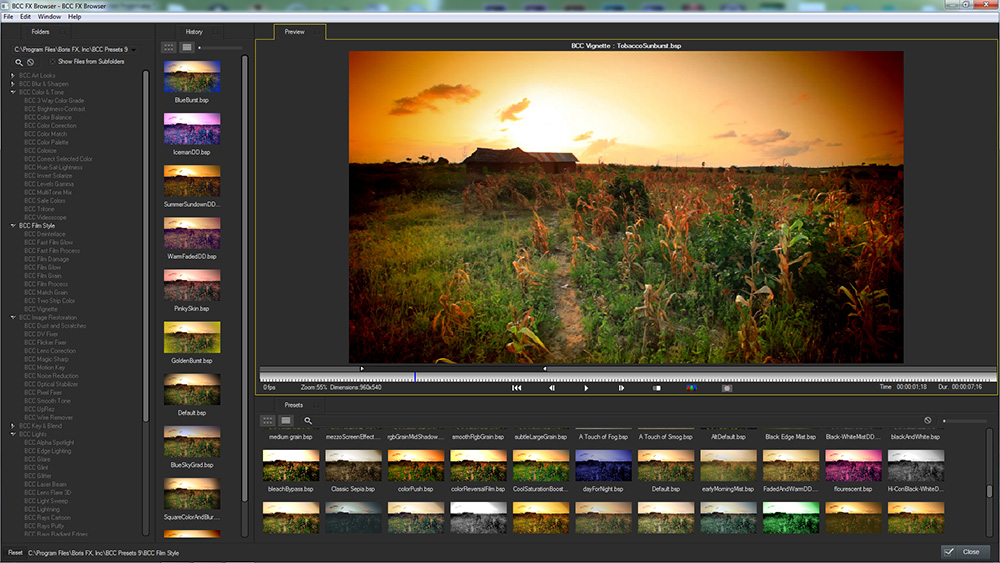
Task: Select BCC Lens Flare 3D in folder tree
Action: 48,493
